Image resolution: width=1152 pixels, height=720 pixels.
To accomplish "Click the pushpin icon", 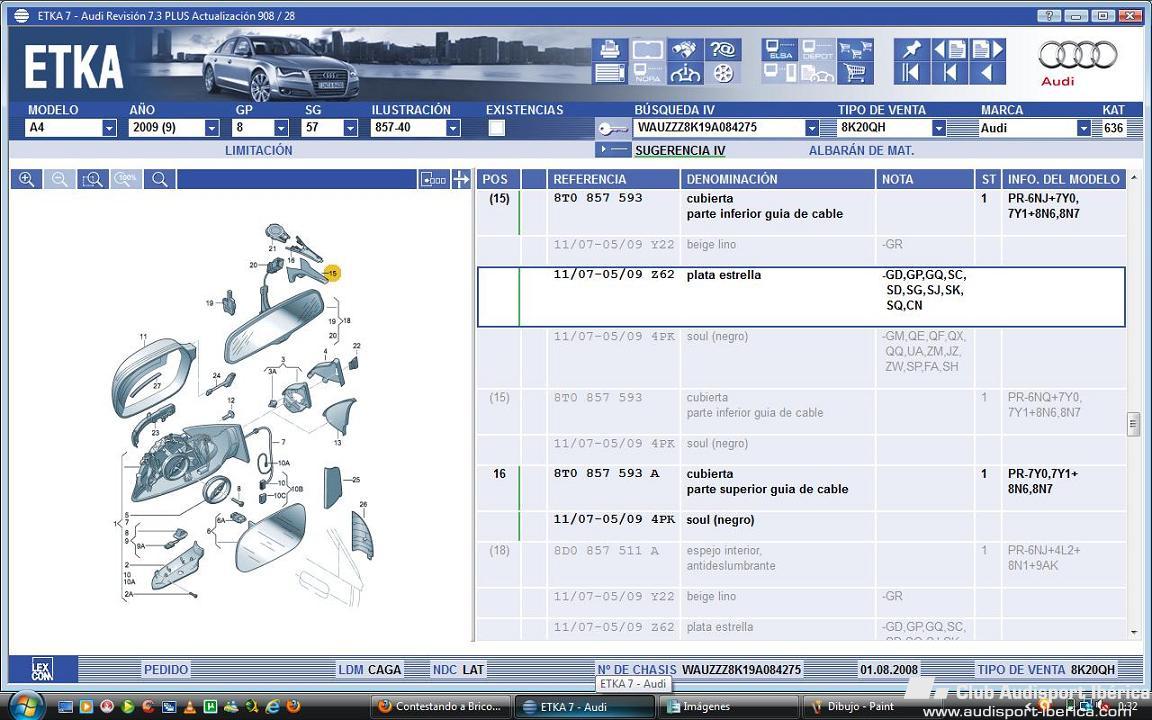I will (911, 50).
